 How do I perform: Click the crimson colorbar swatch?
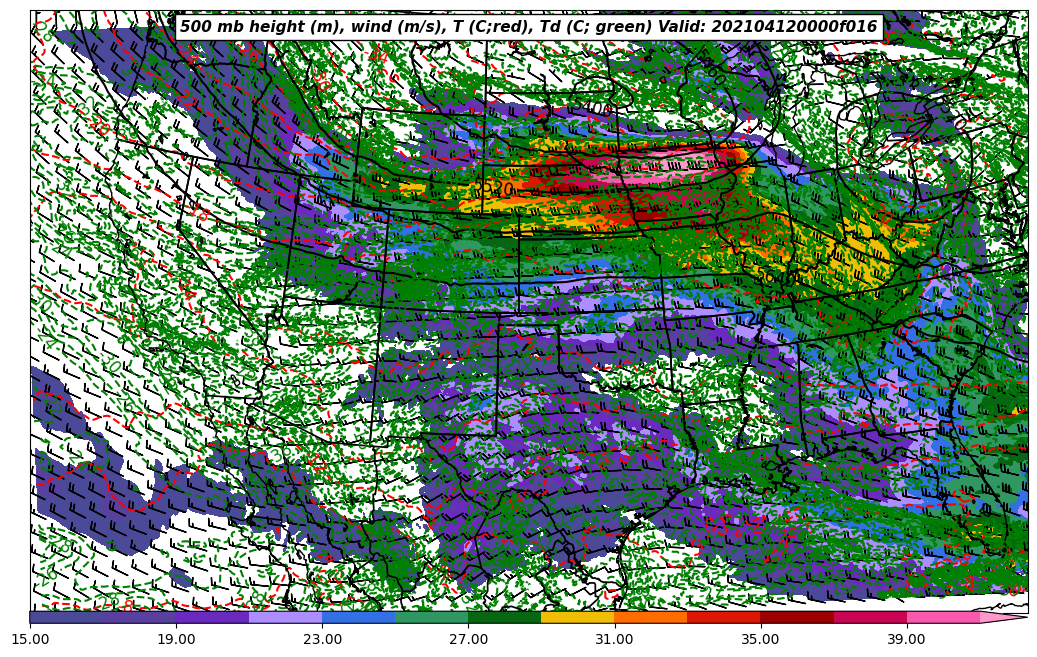(x=869, y=618)
